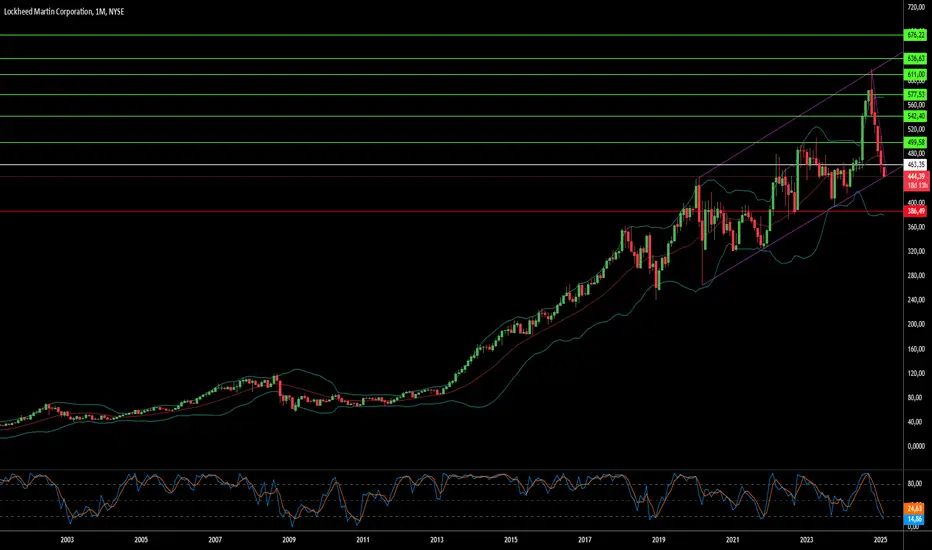Select the 2021 time axis label

coord(732,540)
